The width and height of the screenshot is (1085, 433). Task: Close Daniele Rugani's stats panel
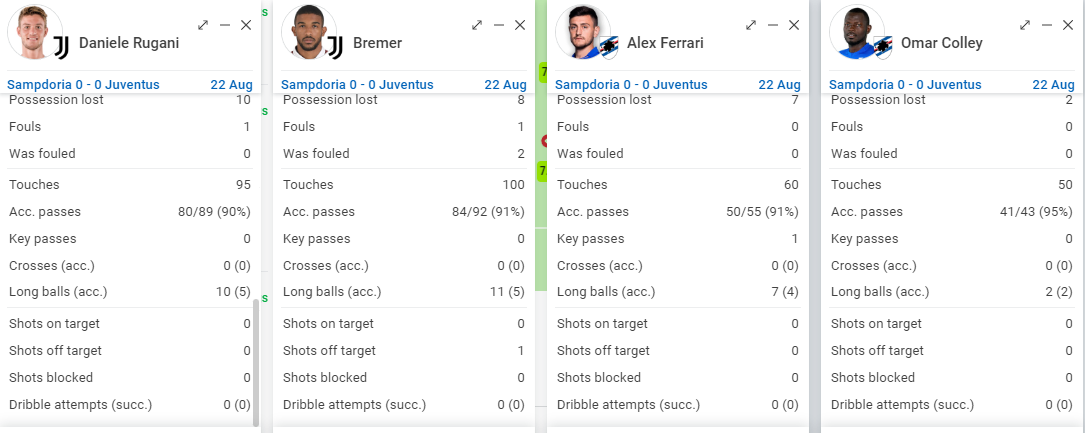[246, 25]
